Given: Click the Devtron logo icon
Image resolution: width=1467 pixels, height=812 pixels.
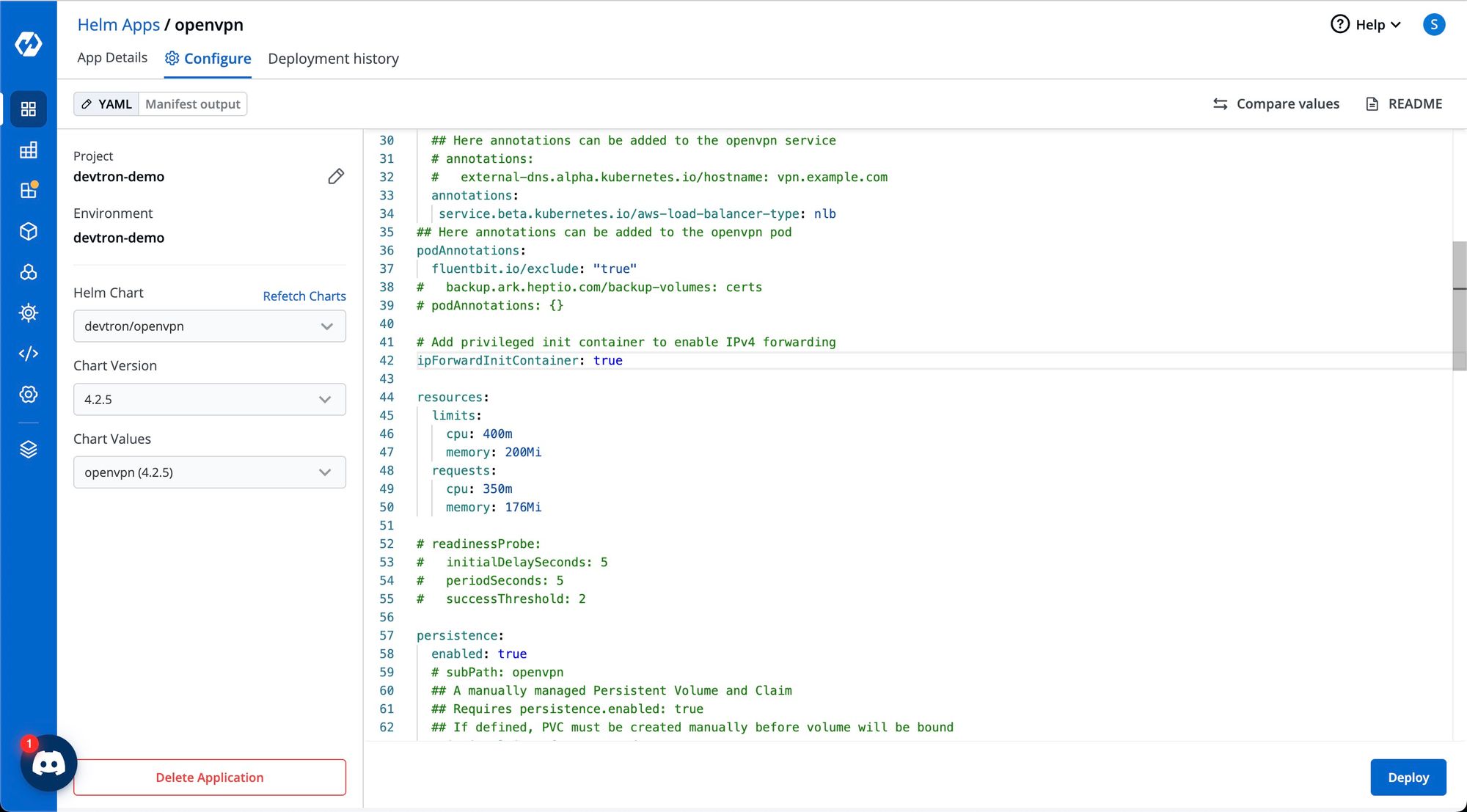Looking at the screenshot, I should point(28,44).
